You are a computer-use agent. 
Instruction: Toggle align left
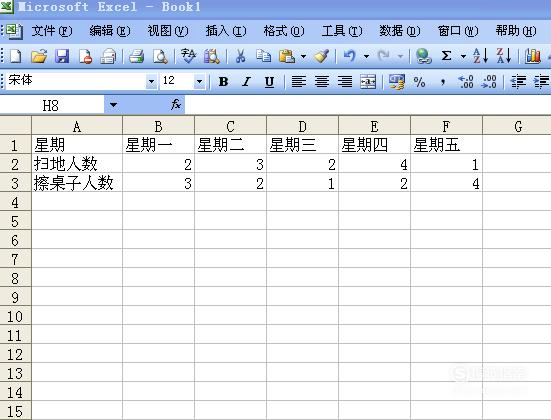[x=298, y=82]
